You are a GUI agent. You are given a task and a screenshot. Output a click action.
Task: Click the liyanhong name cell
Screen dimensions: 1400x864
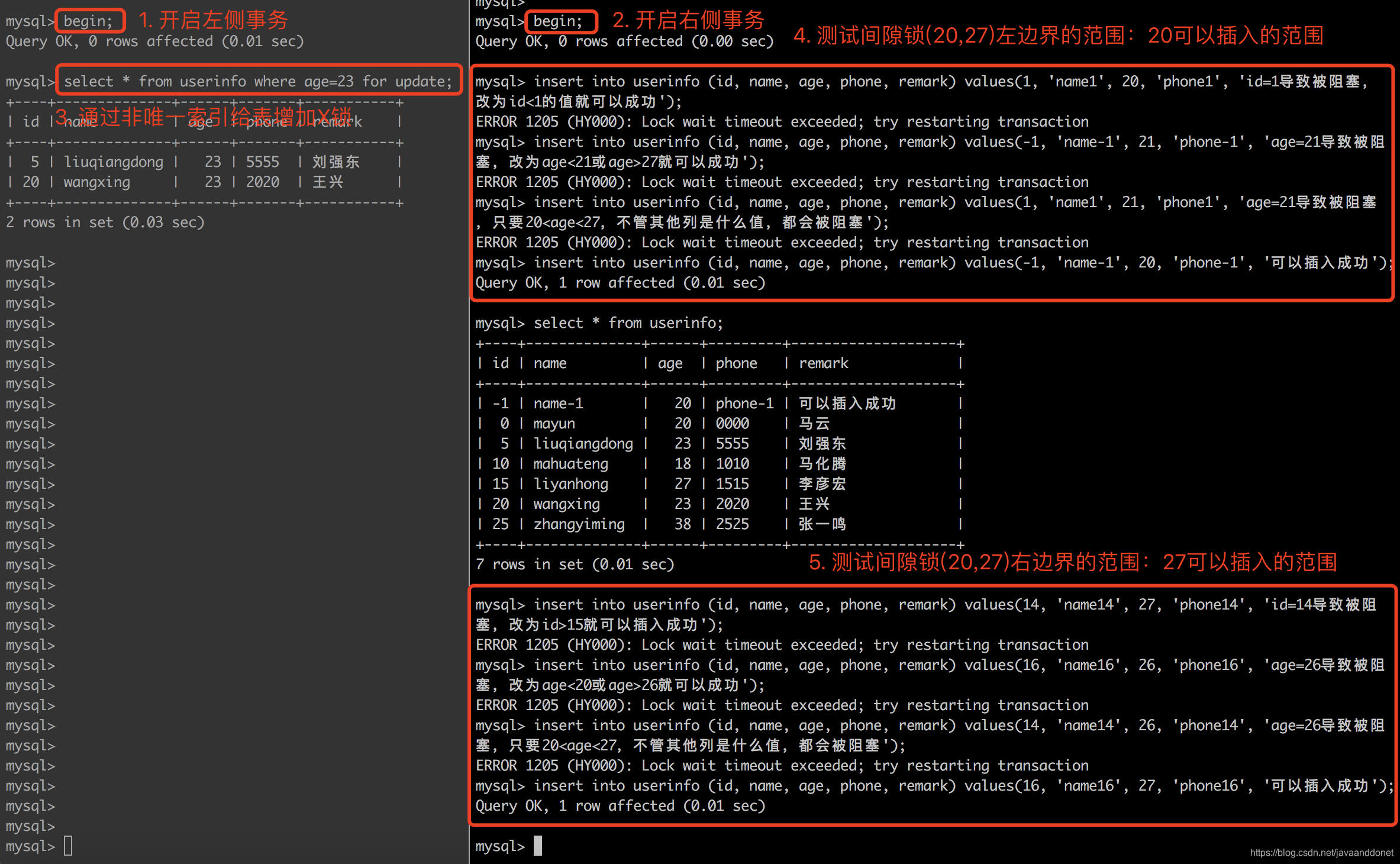[x=570, y=483]
